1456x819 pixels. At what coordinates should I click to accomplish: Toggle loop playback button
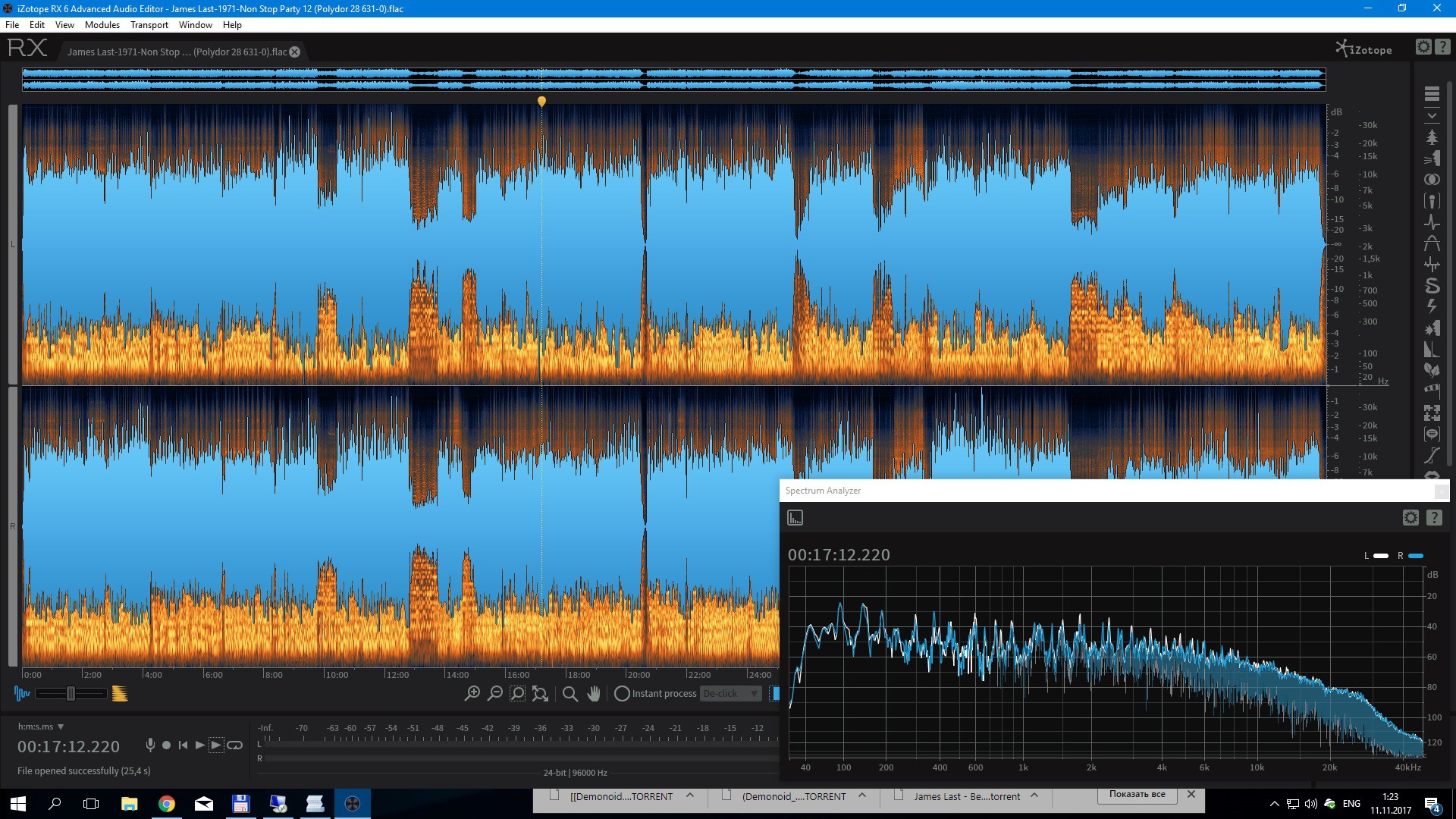click(235, 745)
